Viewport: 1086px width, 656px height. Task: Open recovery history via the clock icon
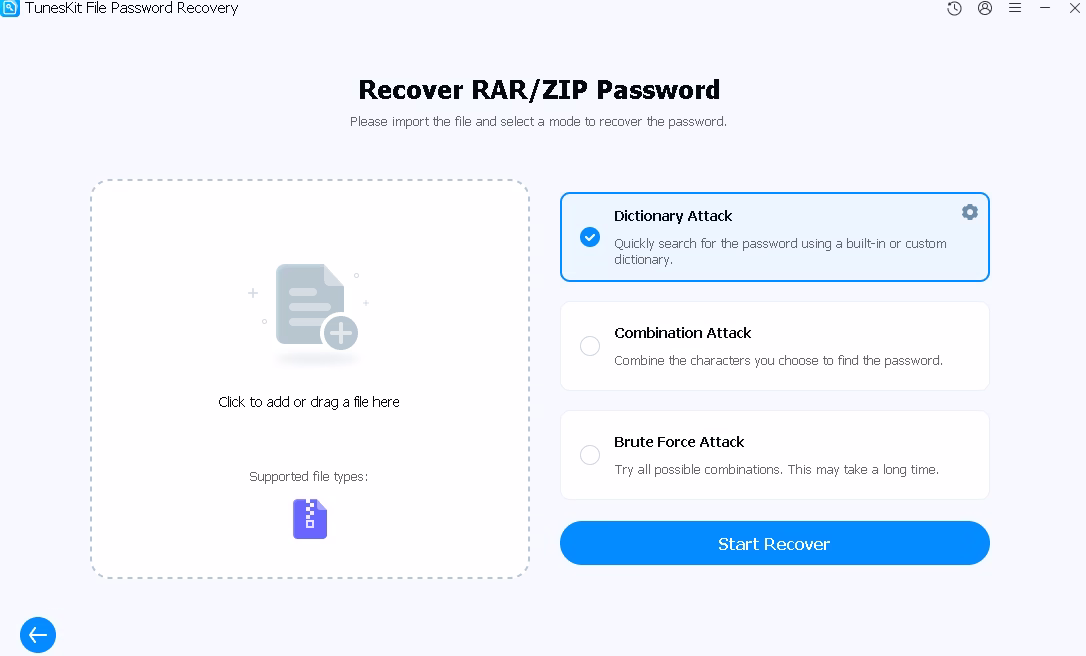coord(953,8)
